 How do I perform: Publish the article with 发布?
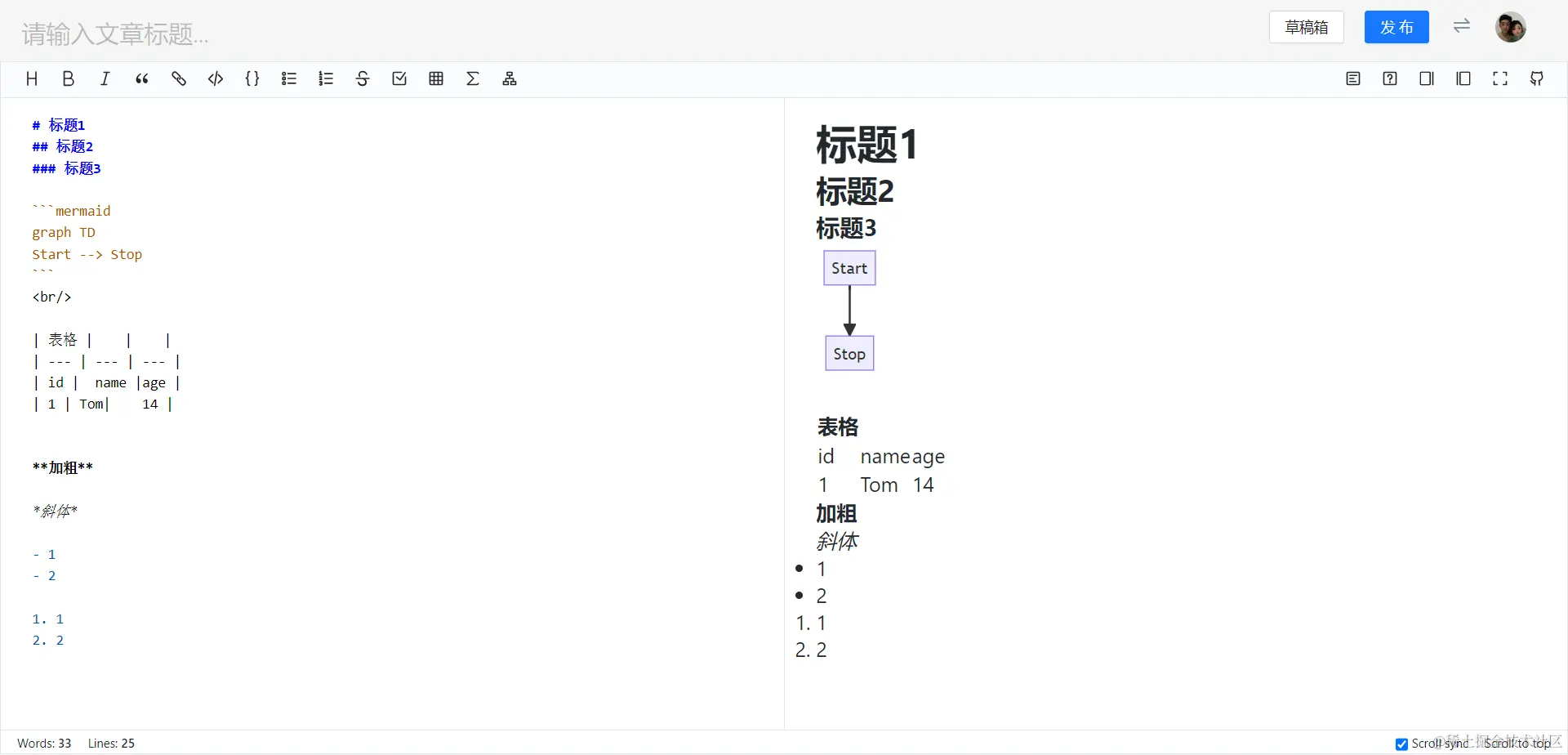click(1396, 27)
